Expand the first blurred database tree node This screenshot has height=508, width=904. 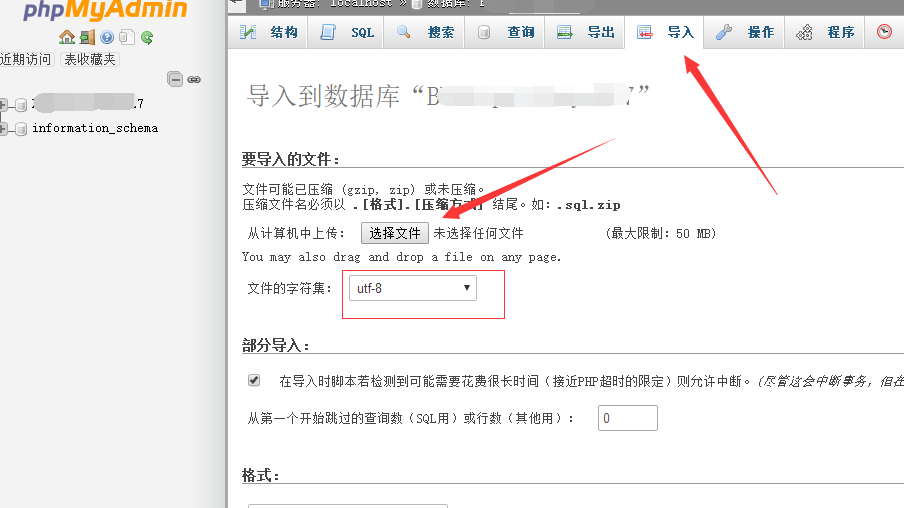click(5, 104)
